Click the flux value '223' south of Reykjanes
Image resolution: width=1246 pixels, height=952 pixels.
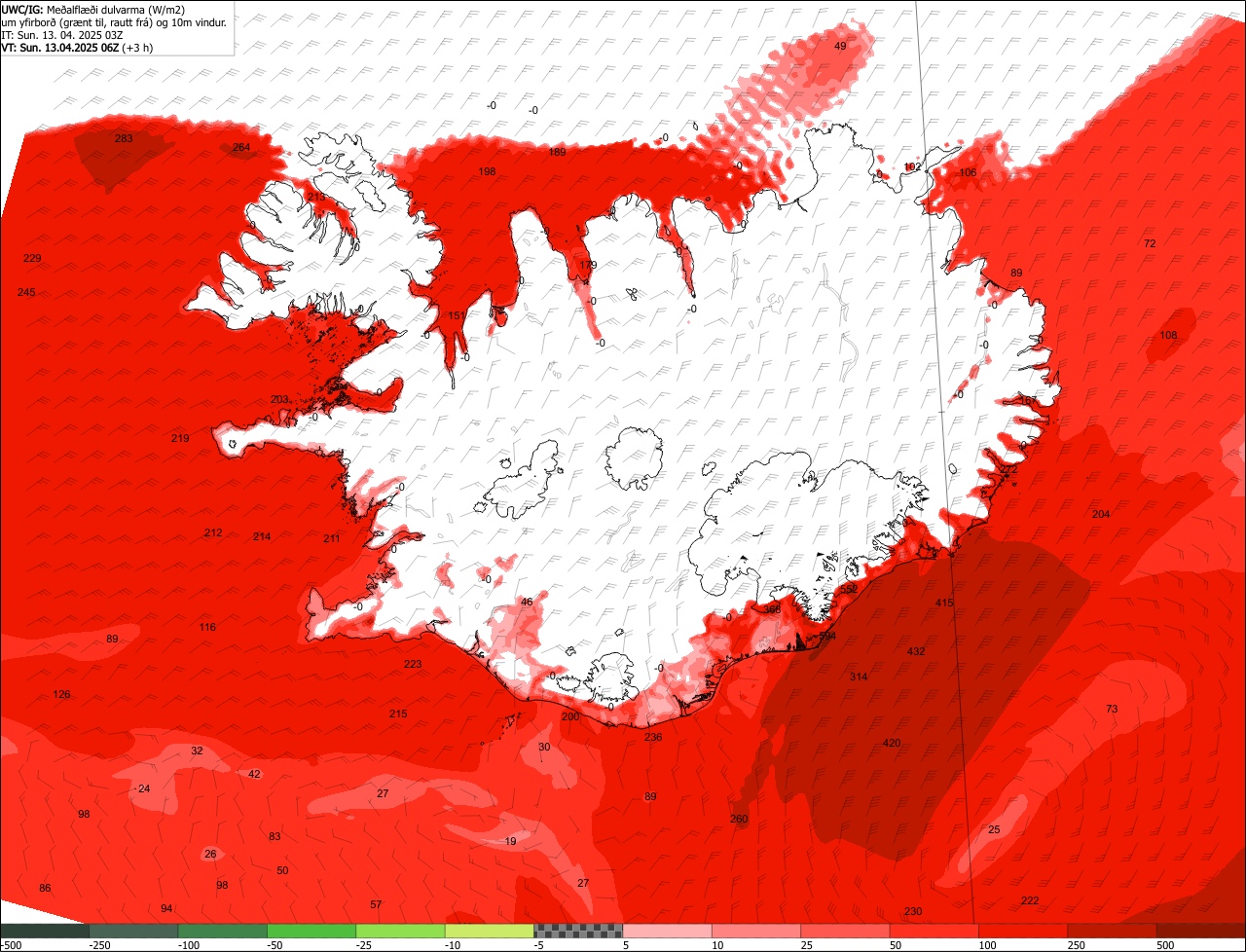click(x=413, y=664)
